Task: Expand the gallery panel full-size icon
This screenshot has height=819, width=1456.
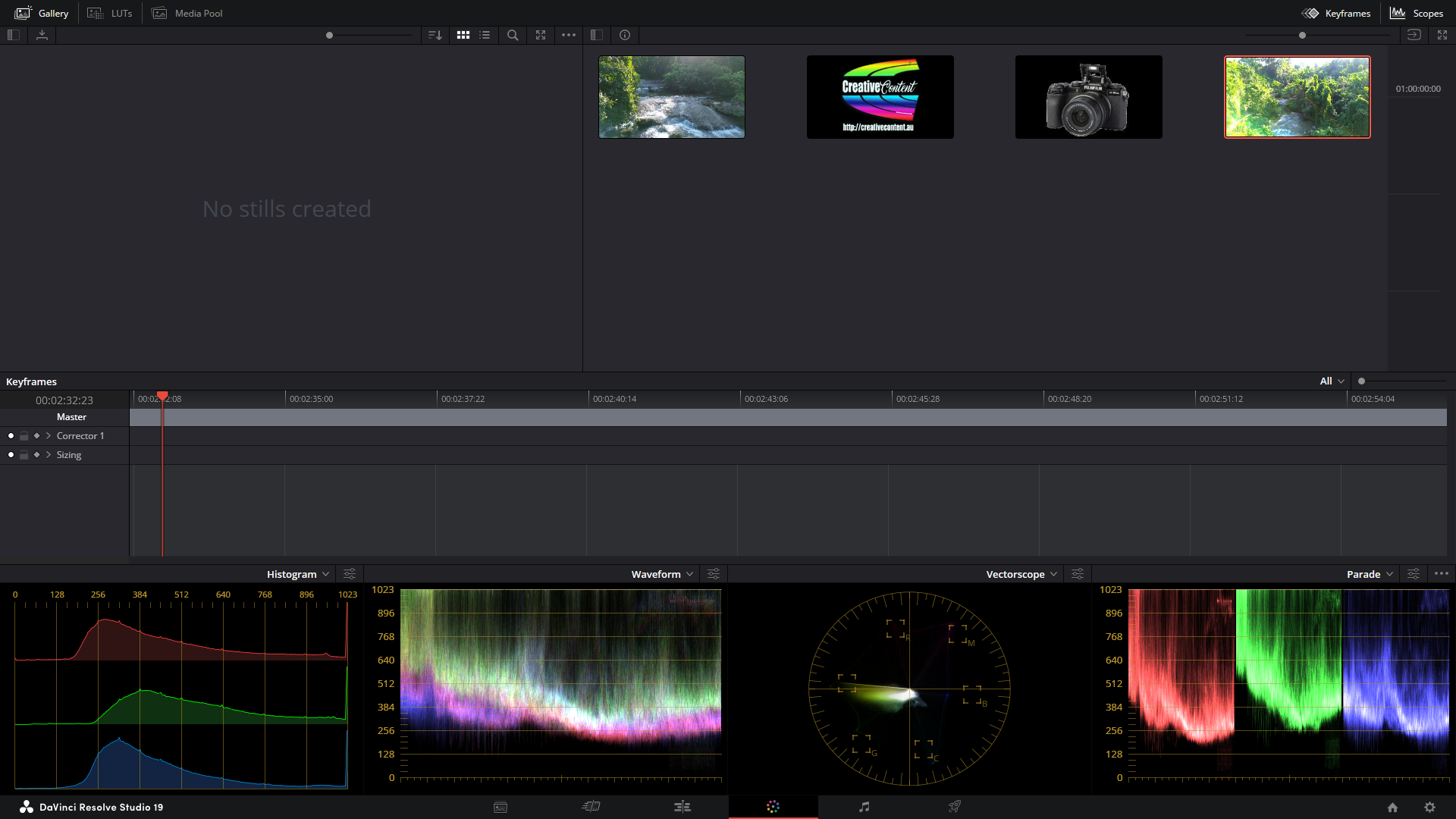Action: click(541, 35)
